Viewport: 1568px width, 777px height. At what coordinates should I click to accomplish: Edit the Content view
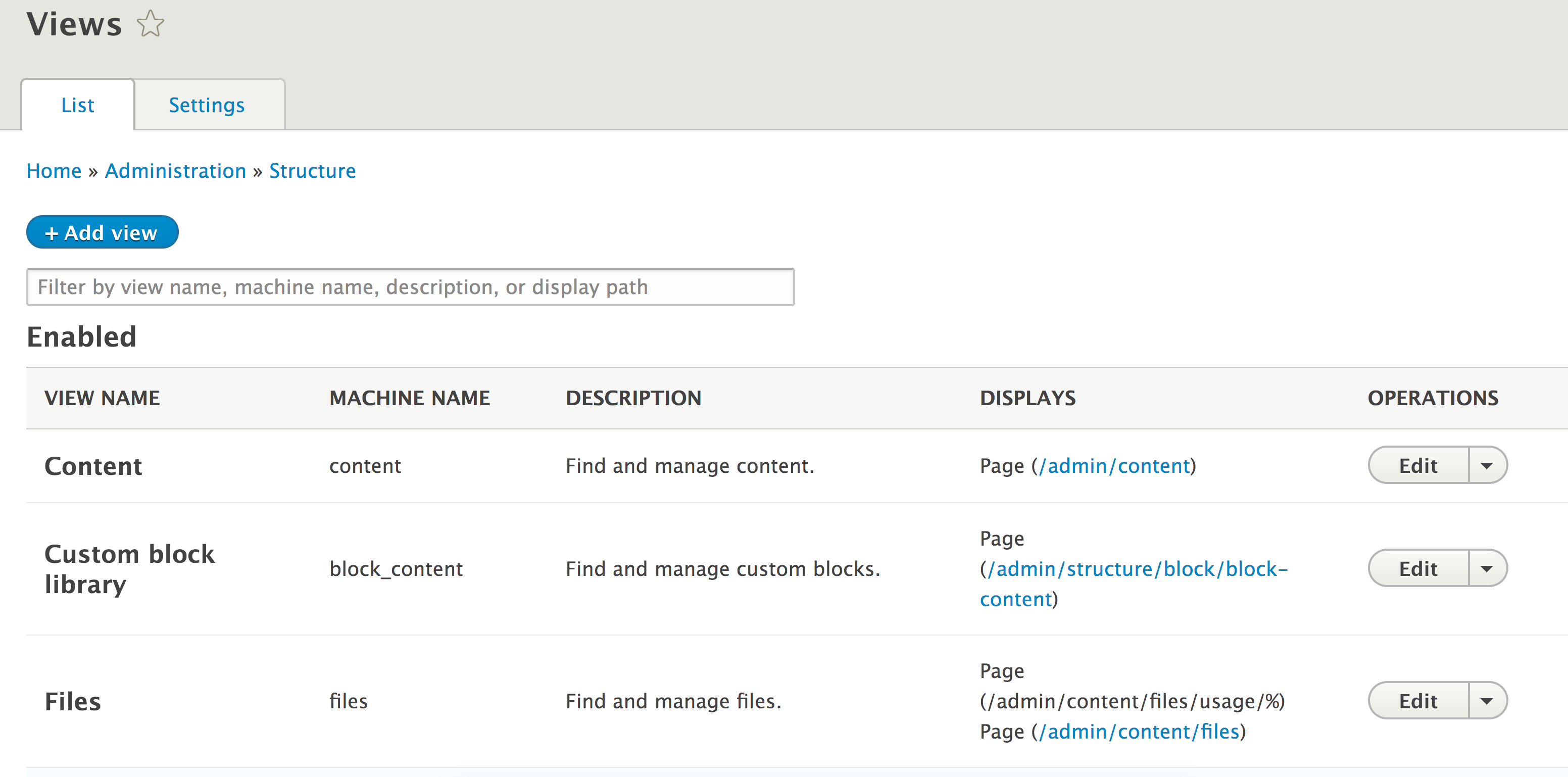pos(1417,465)
